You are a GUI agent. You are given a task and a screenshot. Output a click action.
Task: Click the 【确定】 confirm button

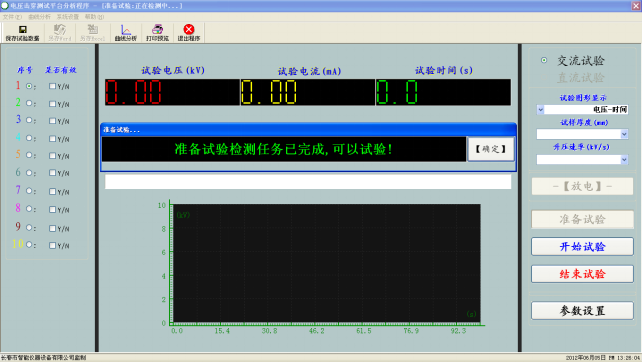(x=491, y=149)
